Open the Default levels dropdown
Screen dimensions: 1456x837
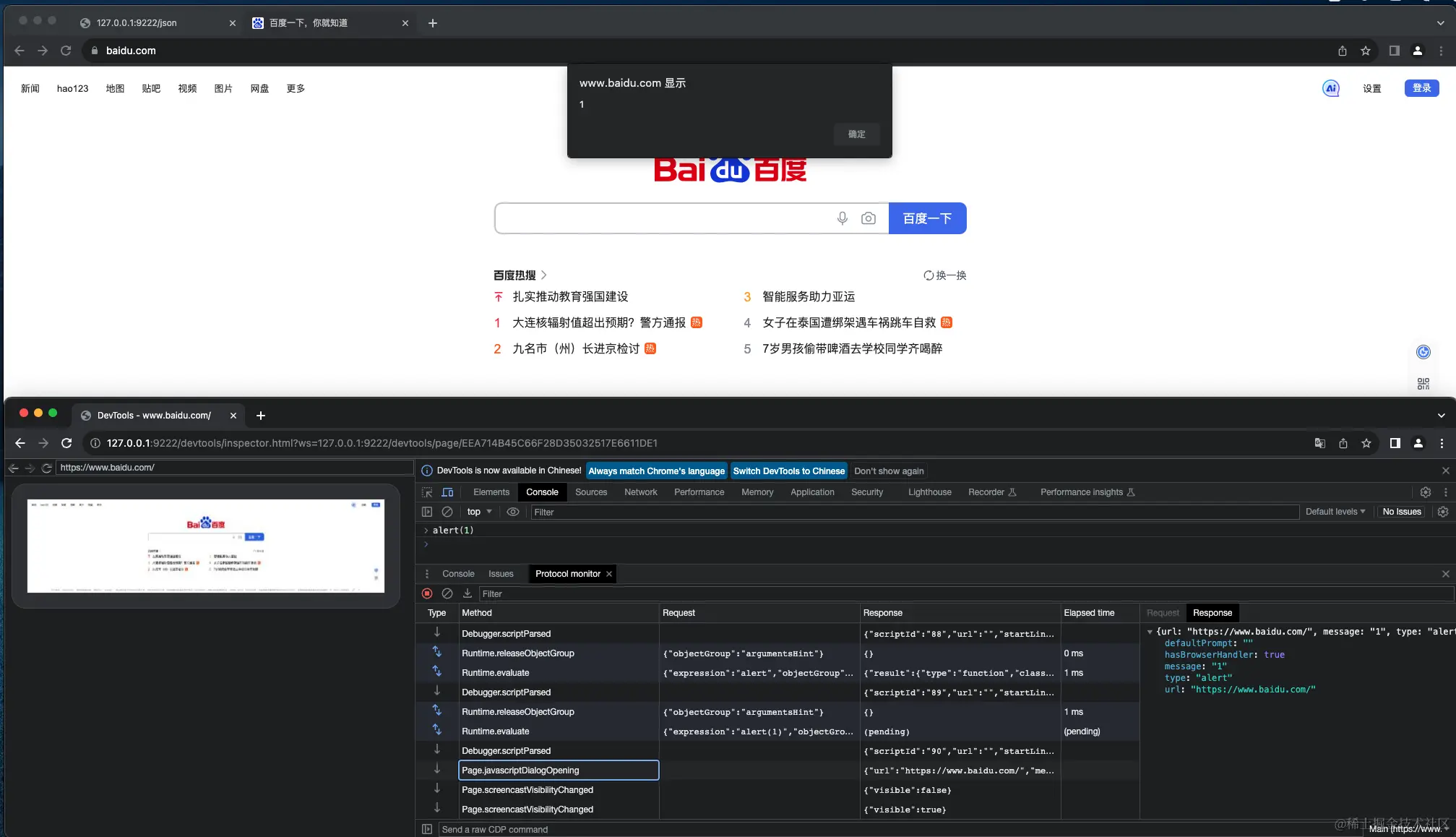(x=1335, y=512)
